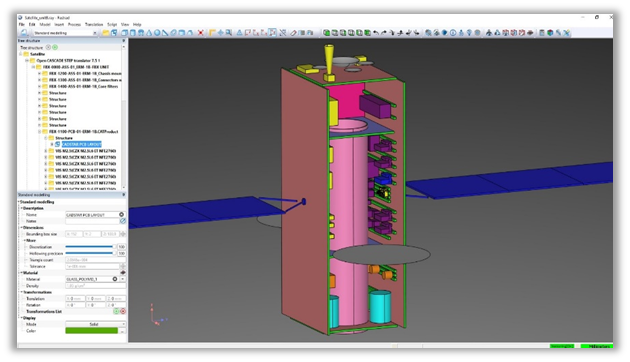Click the light bulb toolbar icon
The width and height of the screenshot is (630, 362).
point(469,33)
